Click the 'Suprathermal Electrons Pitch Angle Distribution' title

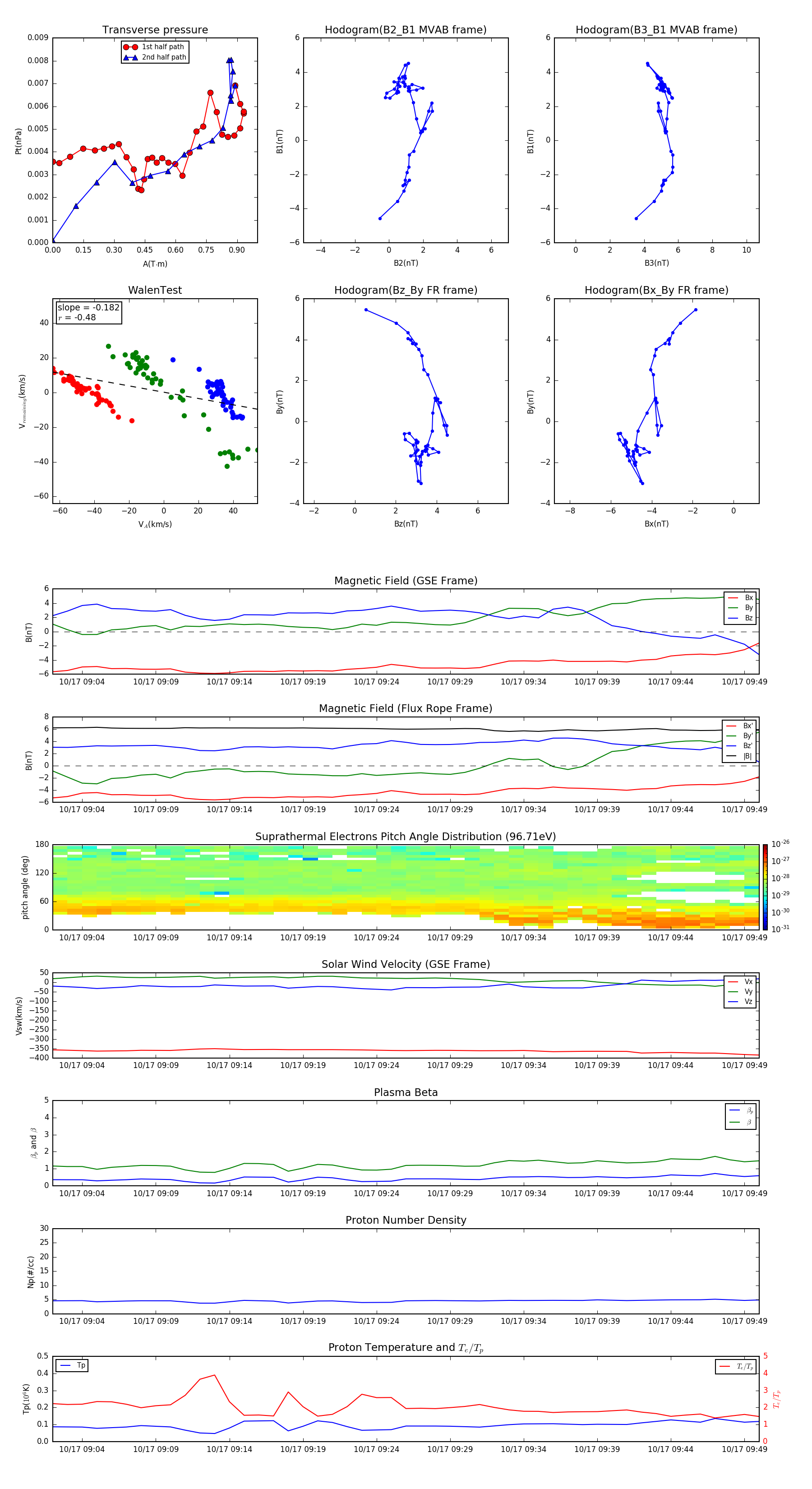click(x=406, y=837)
